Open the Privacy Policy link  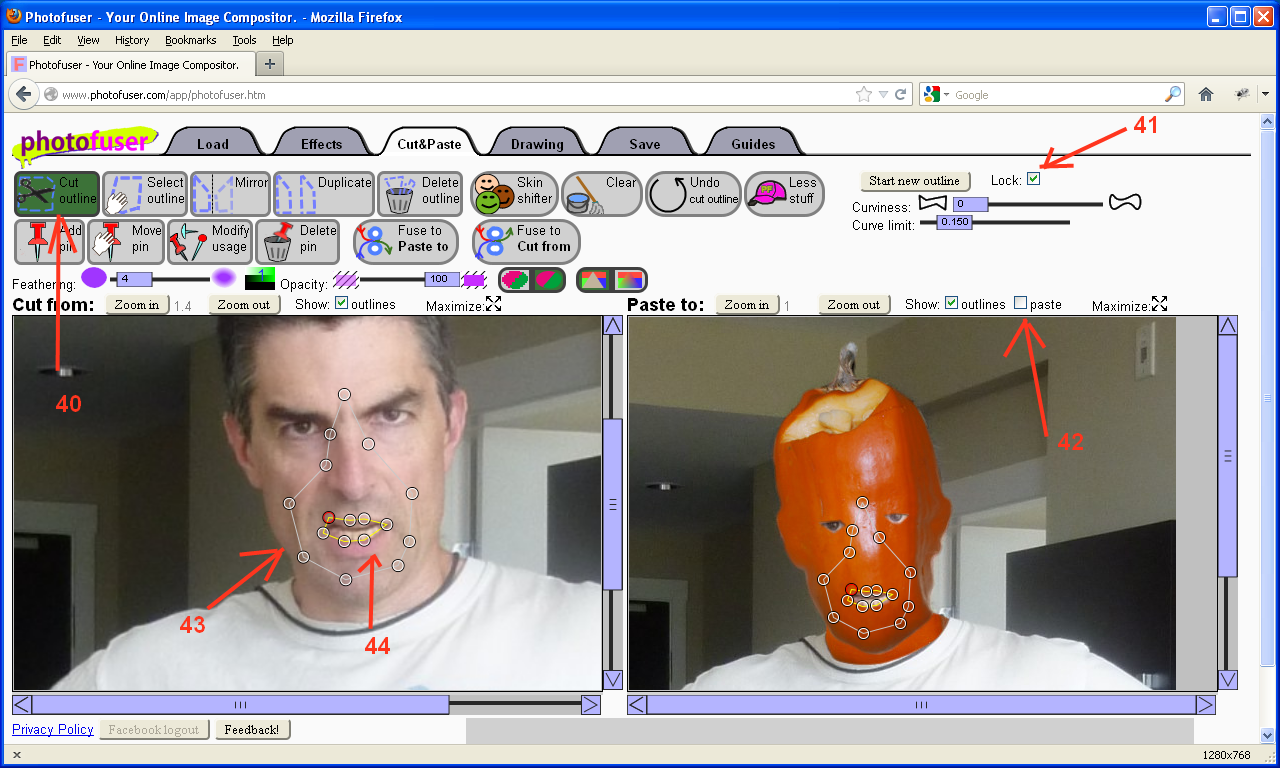[x=53, y=729]
